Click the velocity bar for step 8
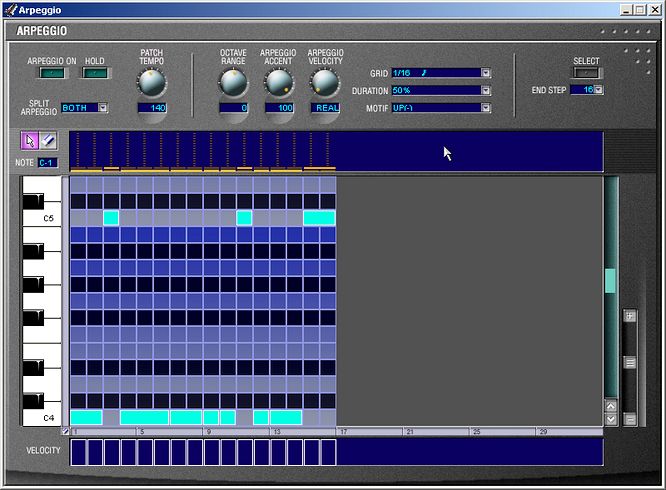The width and height of the screenshot is (666, 490). [195, 452]
